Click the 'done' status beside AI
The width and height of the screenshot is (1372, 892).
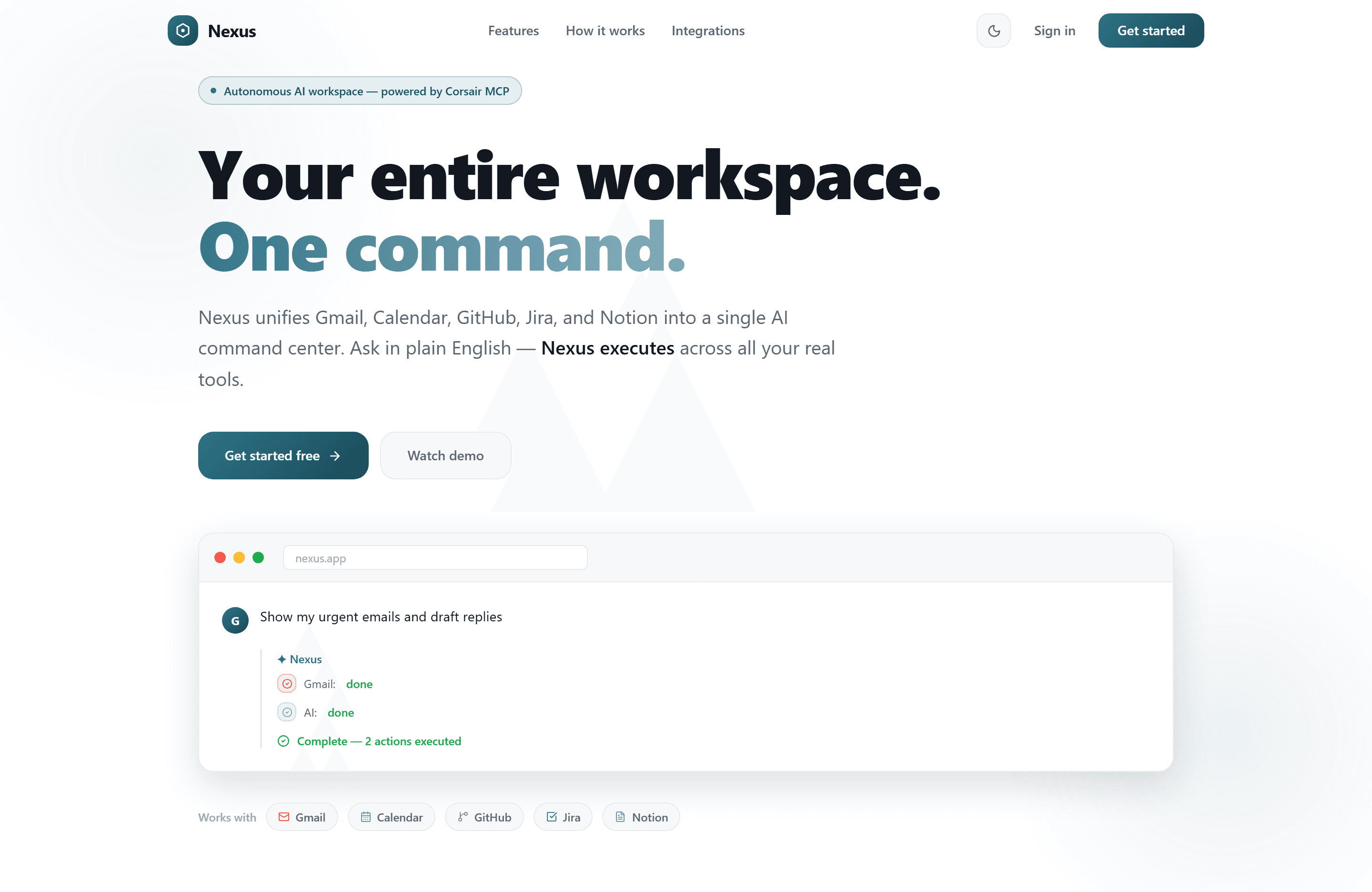point(341,713)
